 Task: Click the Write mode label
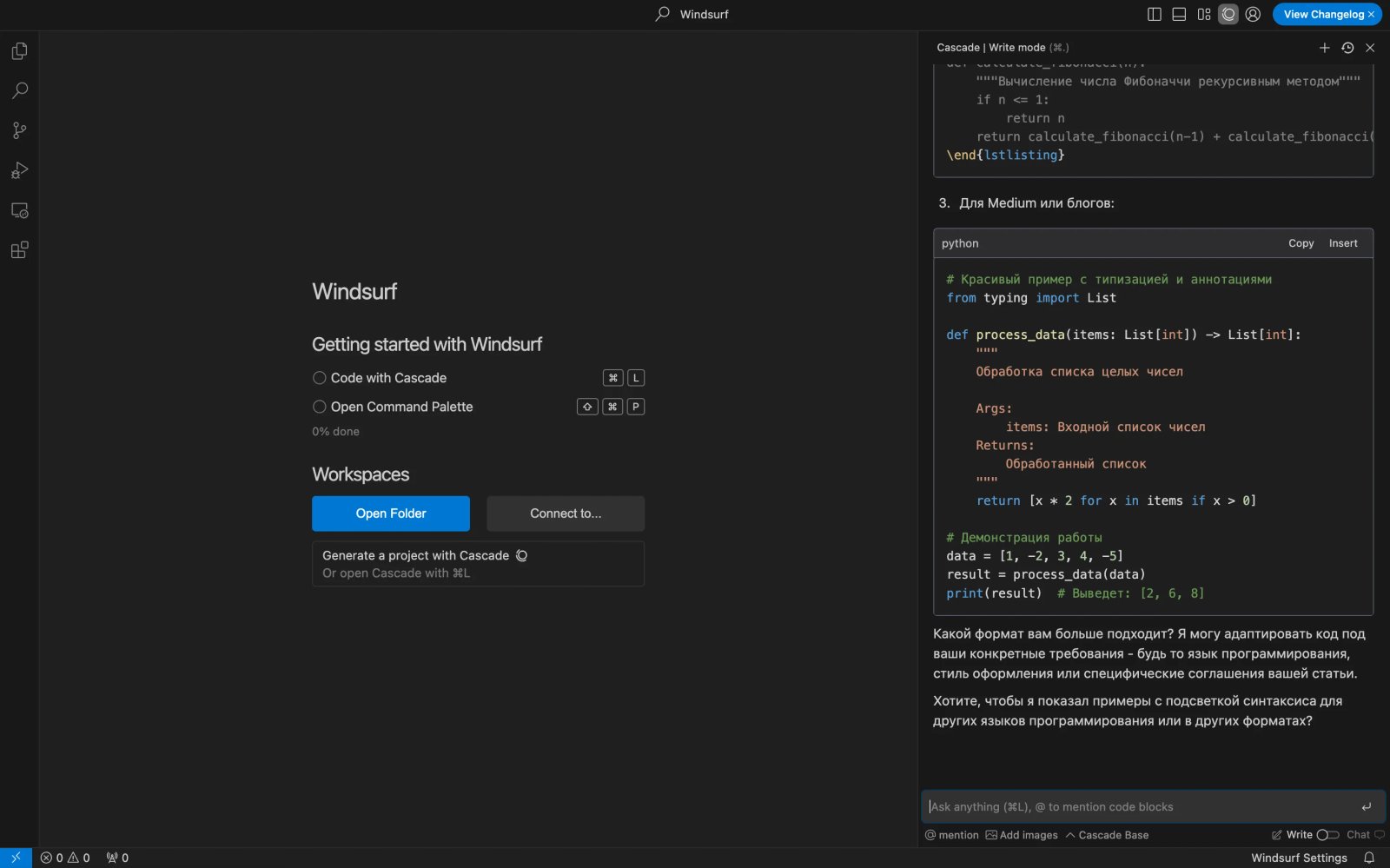point(1299,835)
